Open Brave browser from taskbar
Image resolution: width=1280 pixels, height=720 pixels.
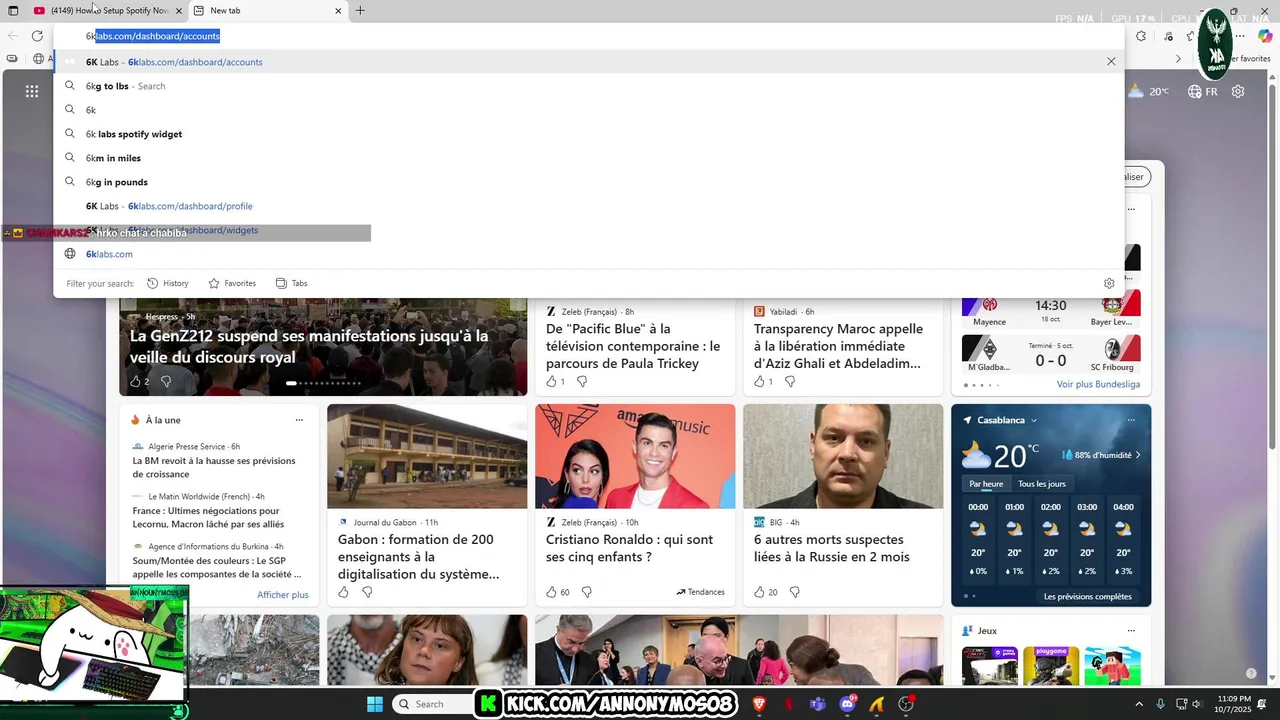pos(759,704)
